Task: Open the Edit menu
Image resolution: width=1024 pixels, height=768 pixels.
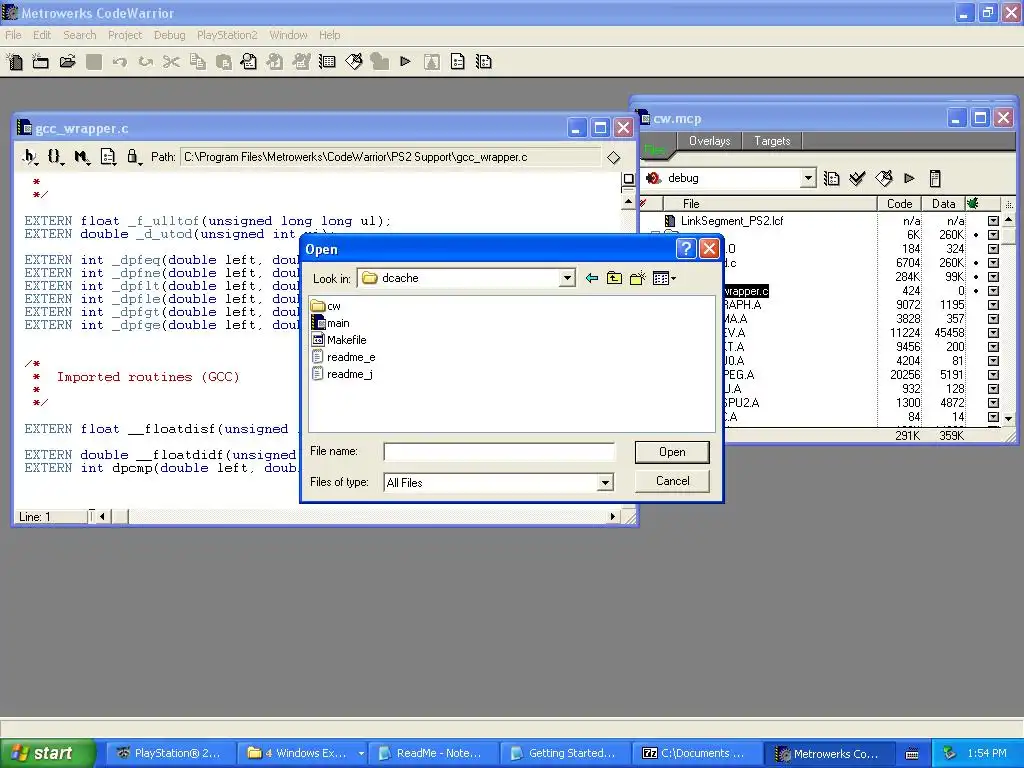Action: pyautogui.click(x=42, y=35)
